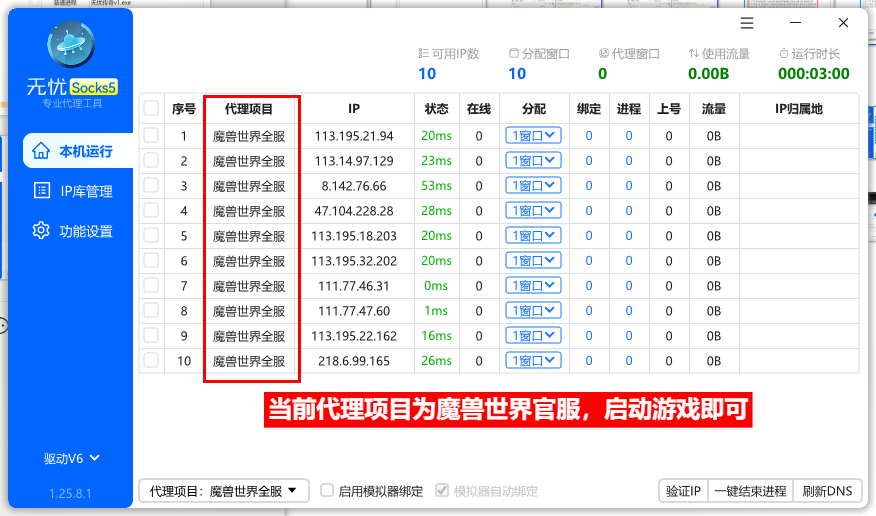Switch to 本机运行 tab

[78, 151]
